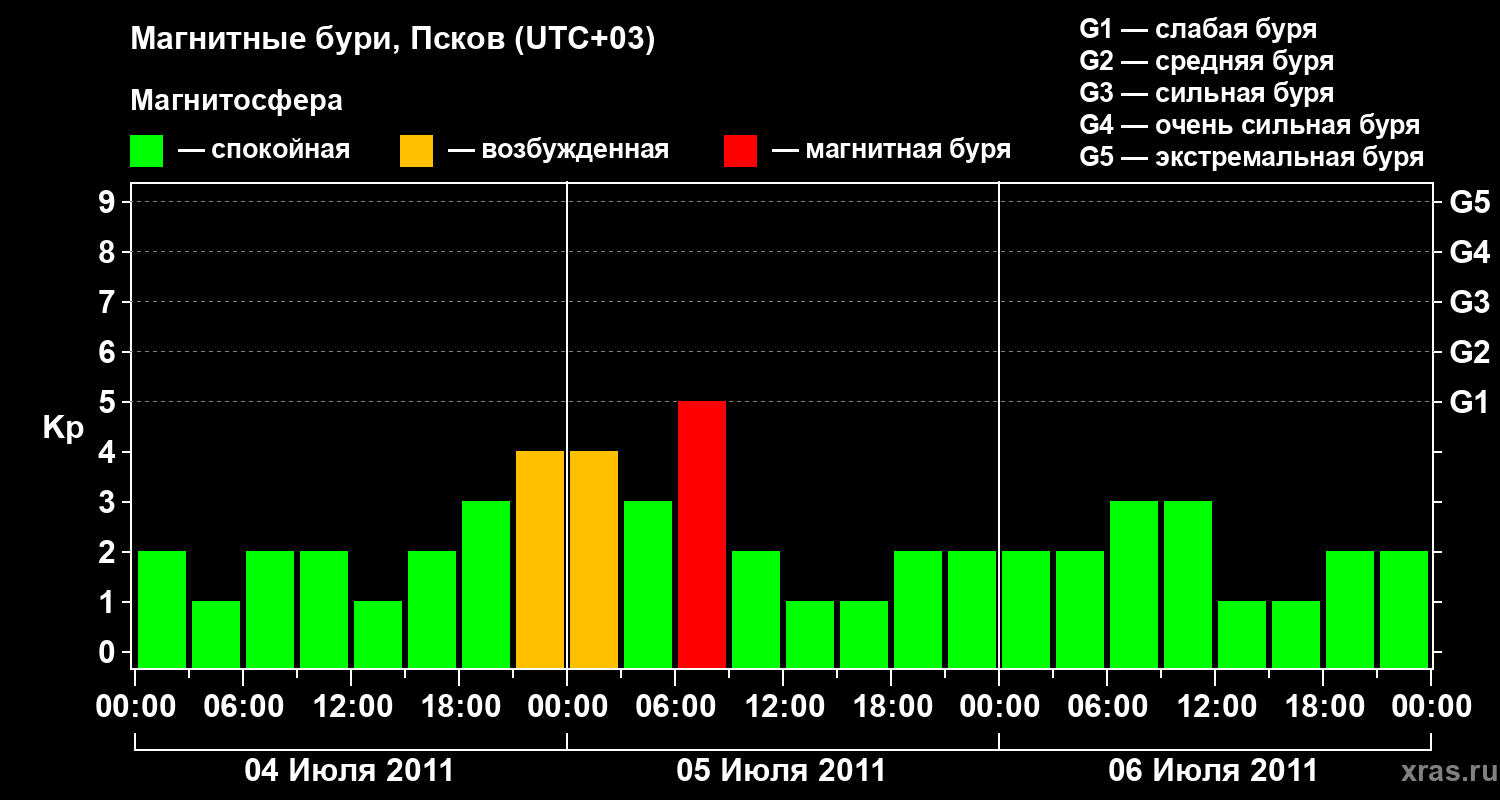Click the date label «06 Июля 2011»
Viewport: 1500px width, 800px height.
coord(1214,770)
